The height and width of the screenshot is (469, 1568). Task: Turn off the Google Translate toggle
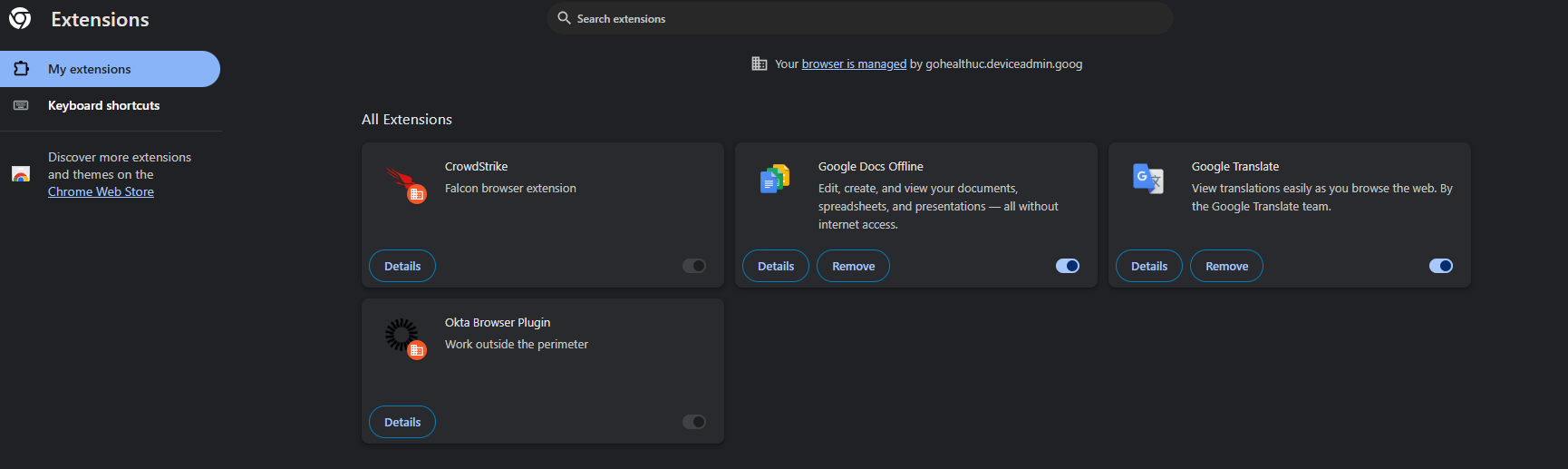[1441, 266]
